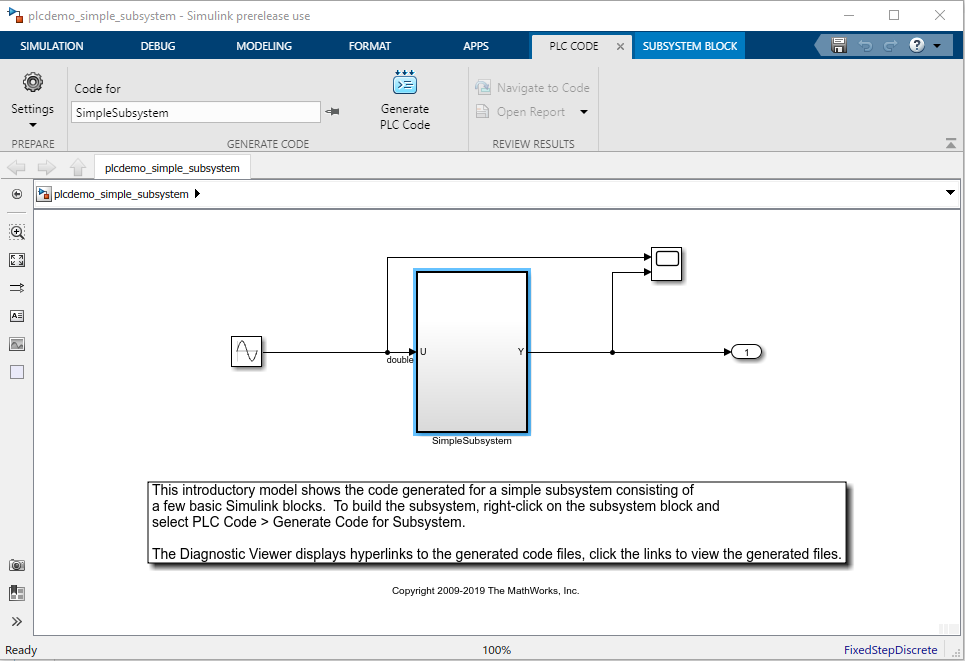Image resolution: width=965 pixels, height=661 pixels.
Task: Open the viewmarks icon in the palette
Action: [x=17, y=593]
